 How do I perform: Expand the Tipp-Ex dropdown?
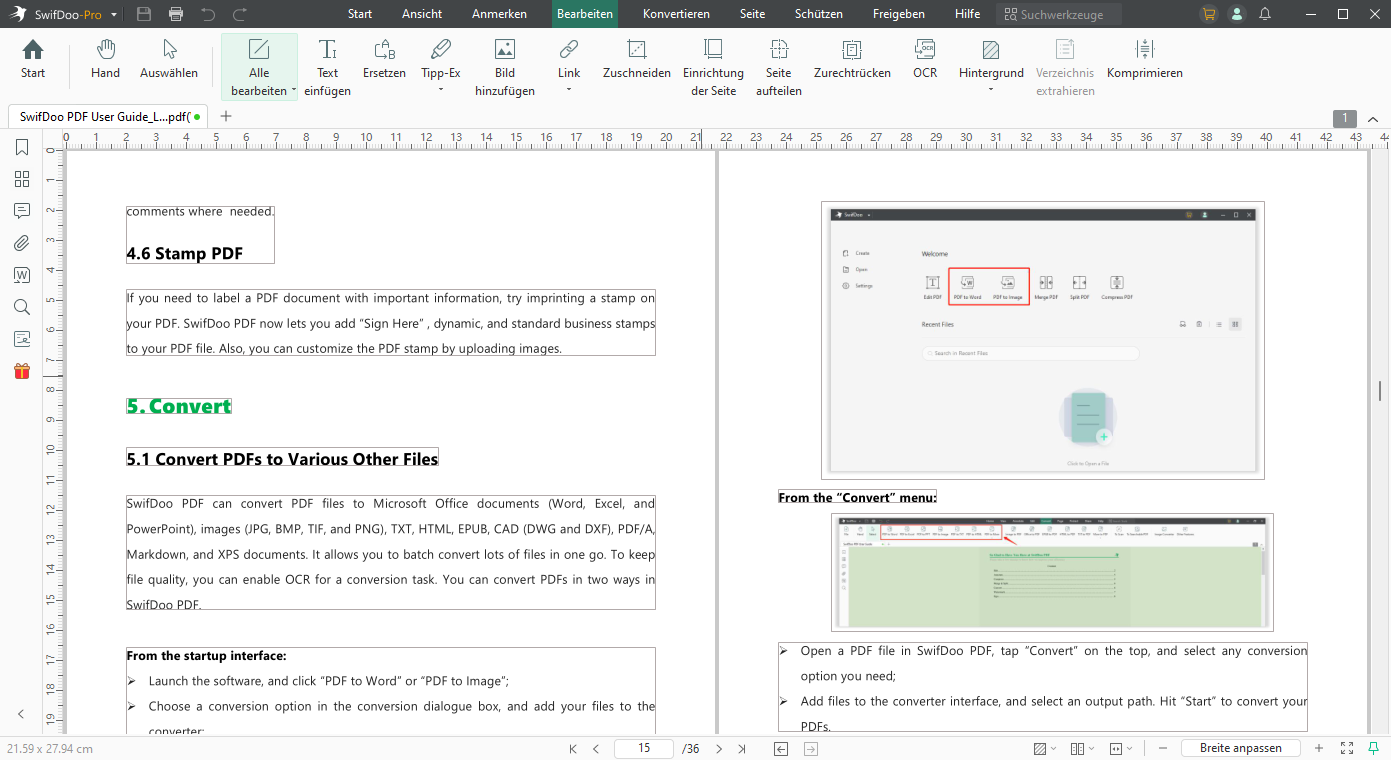click(441, 90)
